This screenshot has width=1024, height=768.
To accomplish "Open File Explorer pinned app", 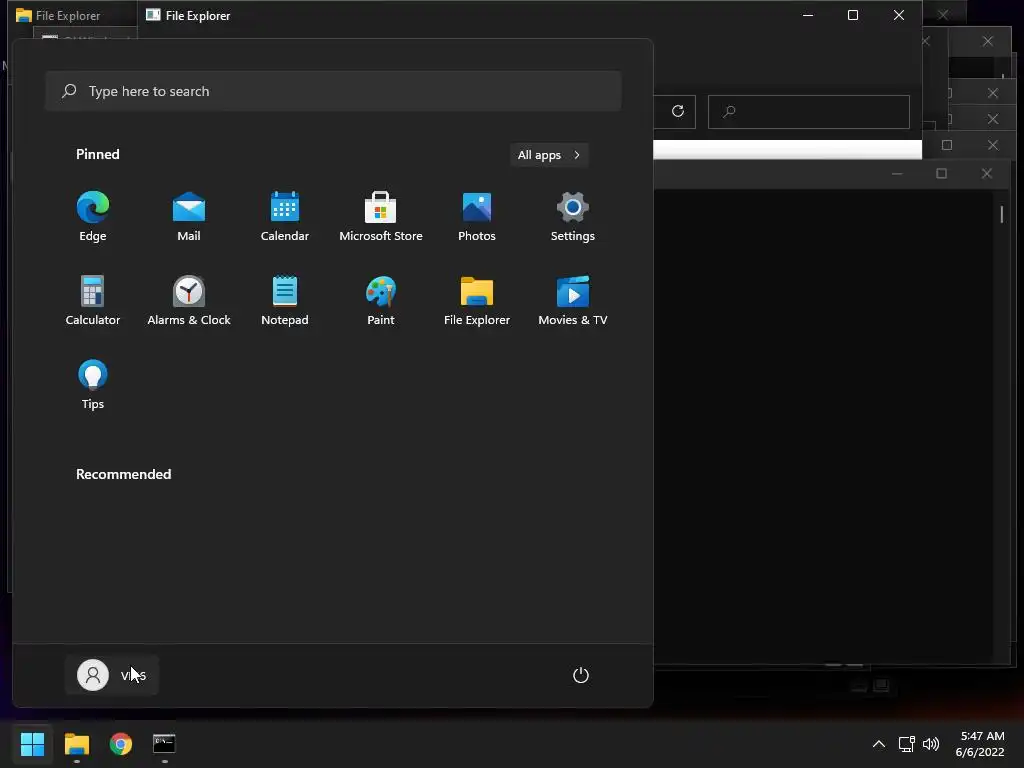I will (477, 300).
